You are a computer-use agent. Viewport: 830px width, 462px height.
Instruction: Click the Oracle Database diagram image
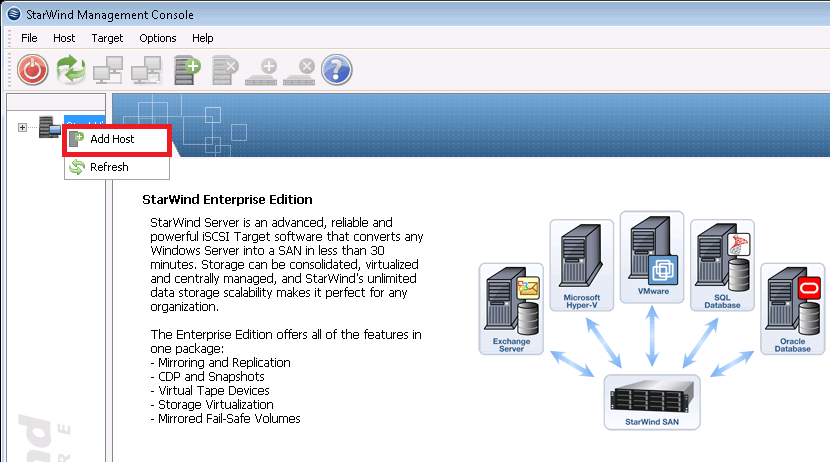tap(792, 309)
